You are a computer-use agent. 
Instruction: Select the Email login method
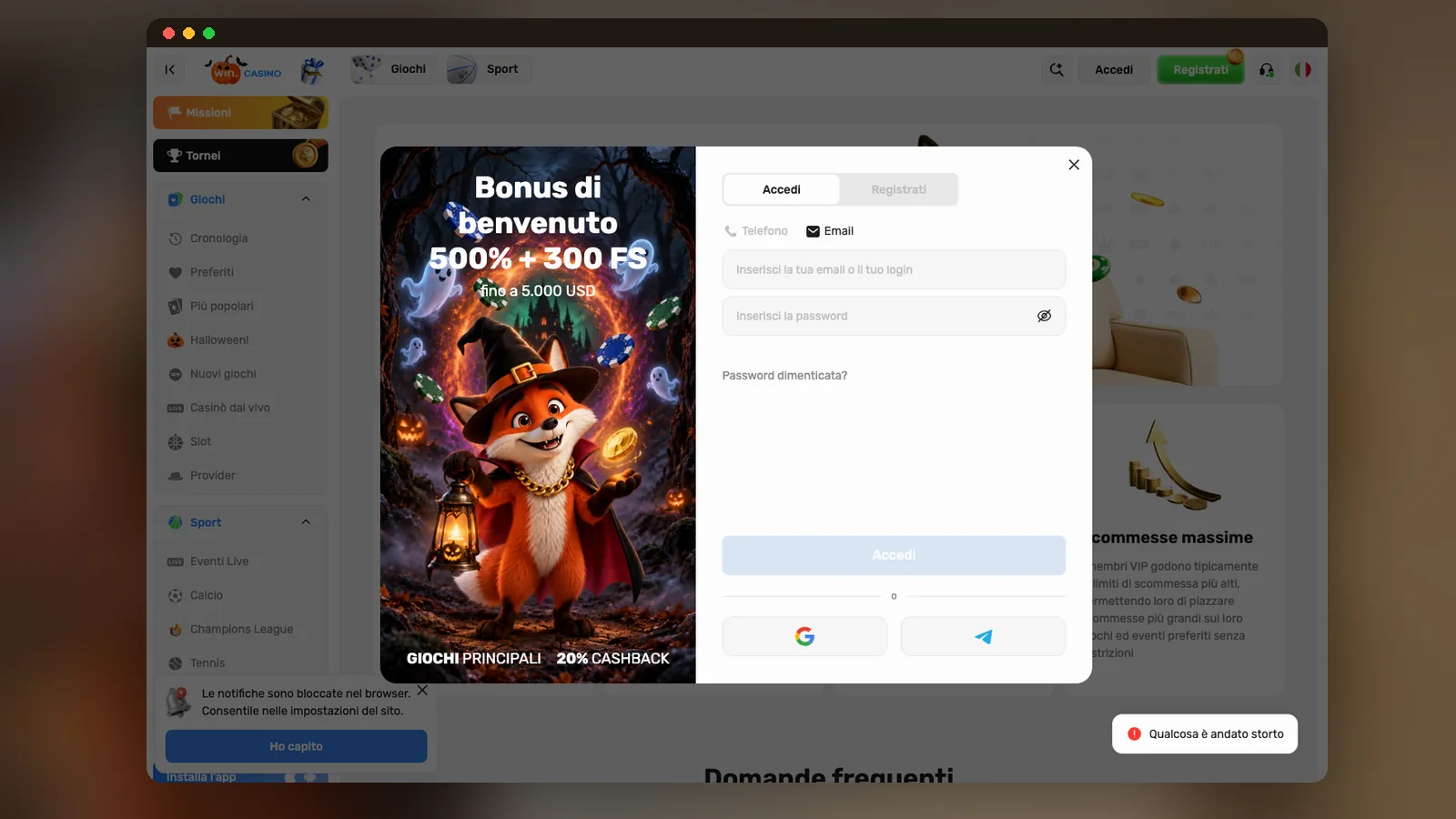point(830,231)
